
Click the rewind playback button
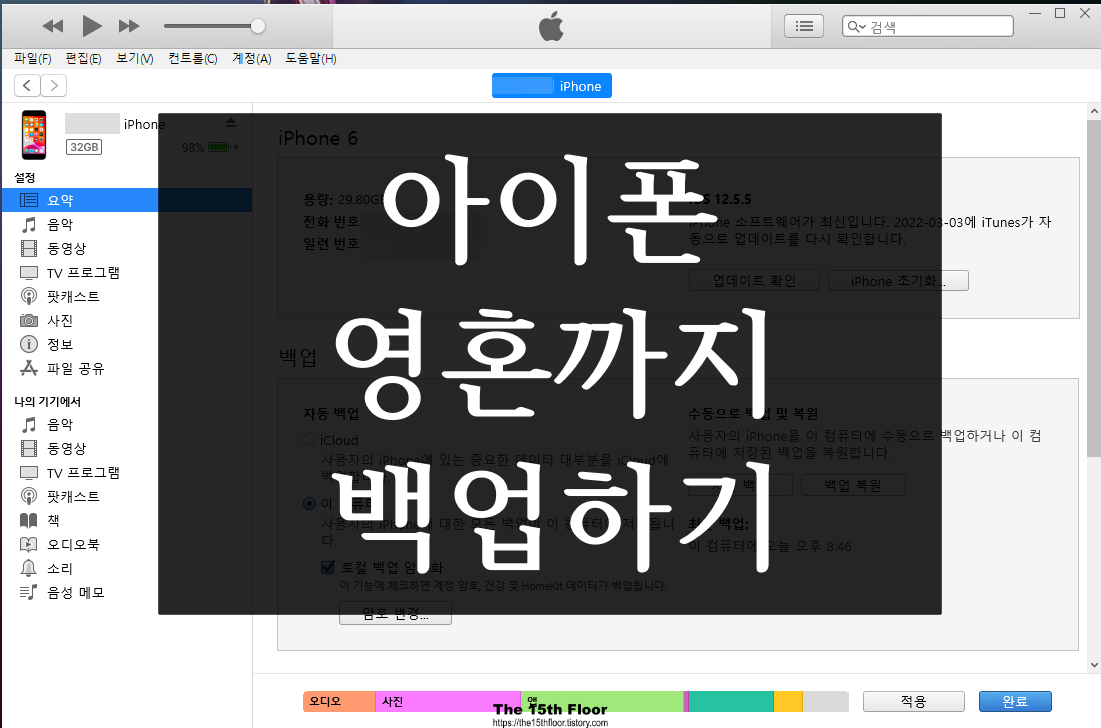coord(53,27)
